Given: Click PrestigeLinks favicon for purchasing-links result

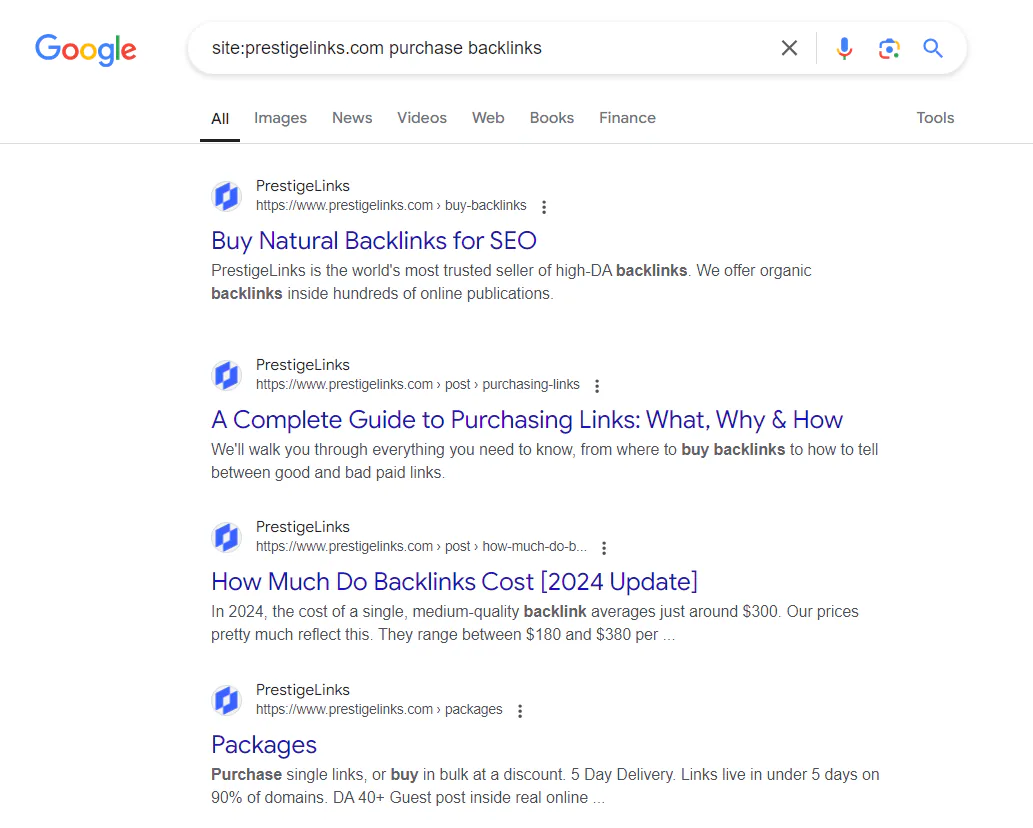Looking at the screenshot, I should click(x=227, y=375).
